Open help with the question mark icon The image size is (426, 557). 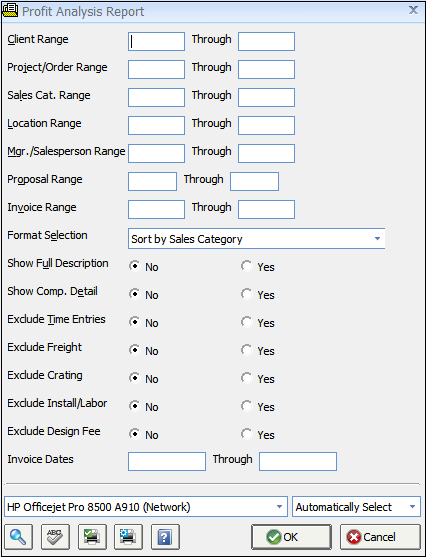point(165,536)
